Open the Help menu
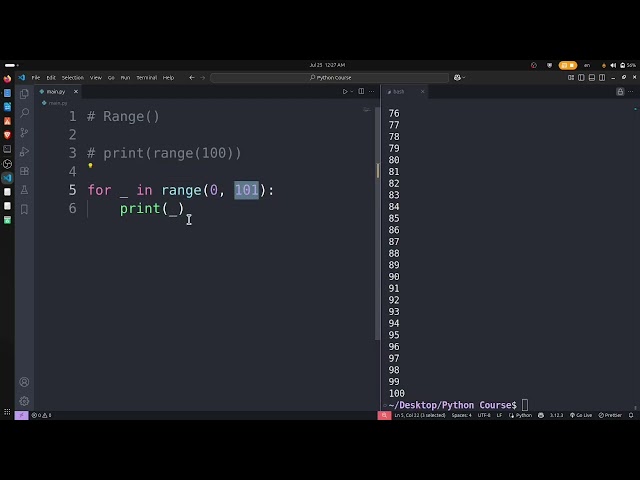 pyautogui.click(x=169, y=78)
